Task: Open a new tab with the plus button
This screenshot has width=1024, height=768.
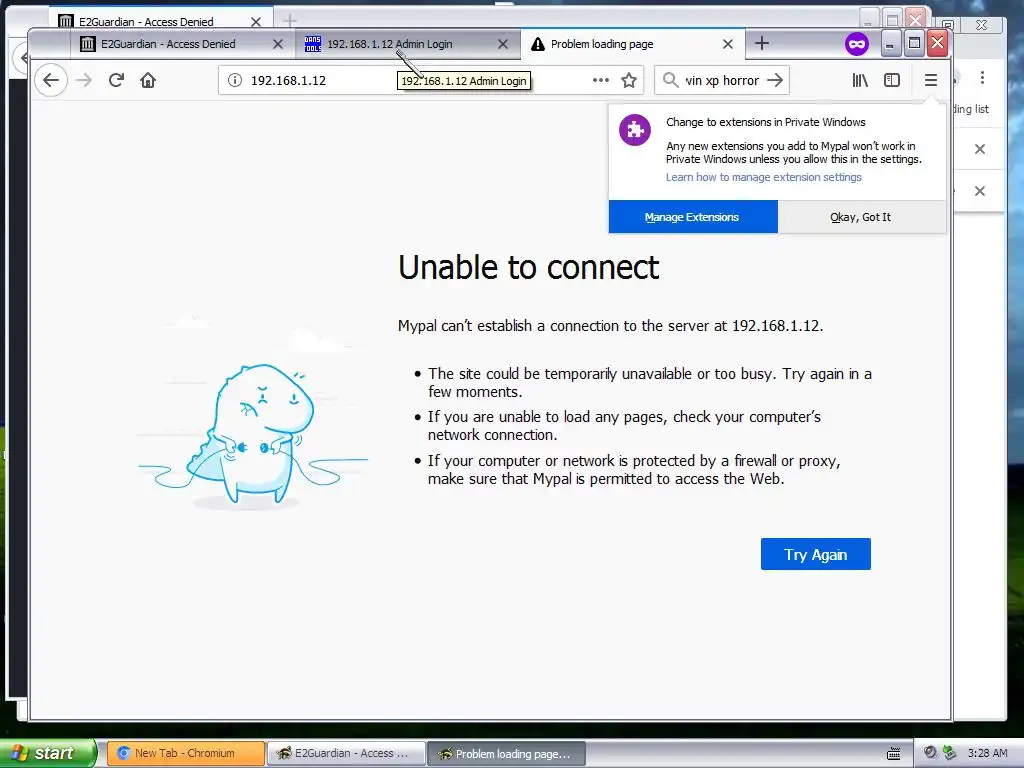Action: (x=761, y=44)
